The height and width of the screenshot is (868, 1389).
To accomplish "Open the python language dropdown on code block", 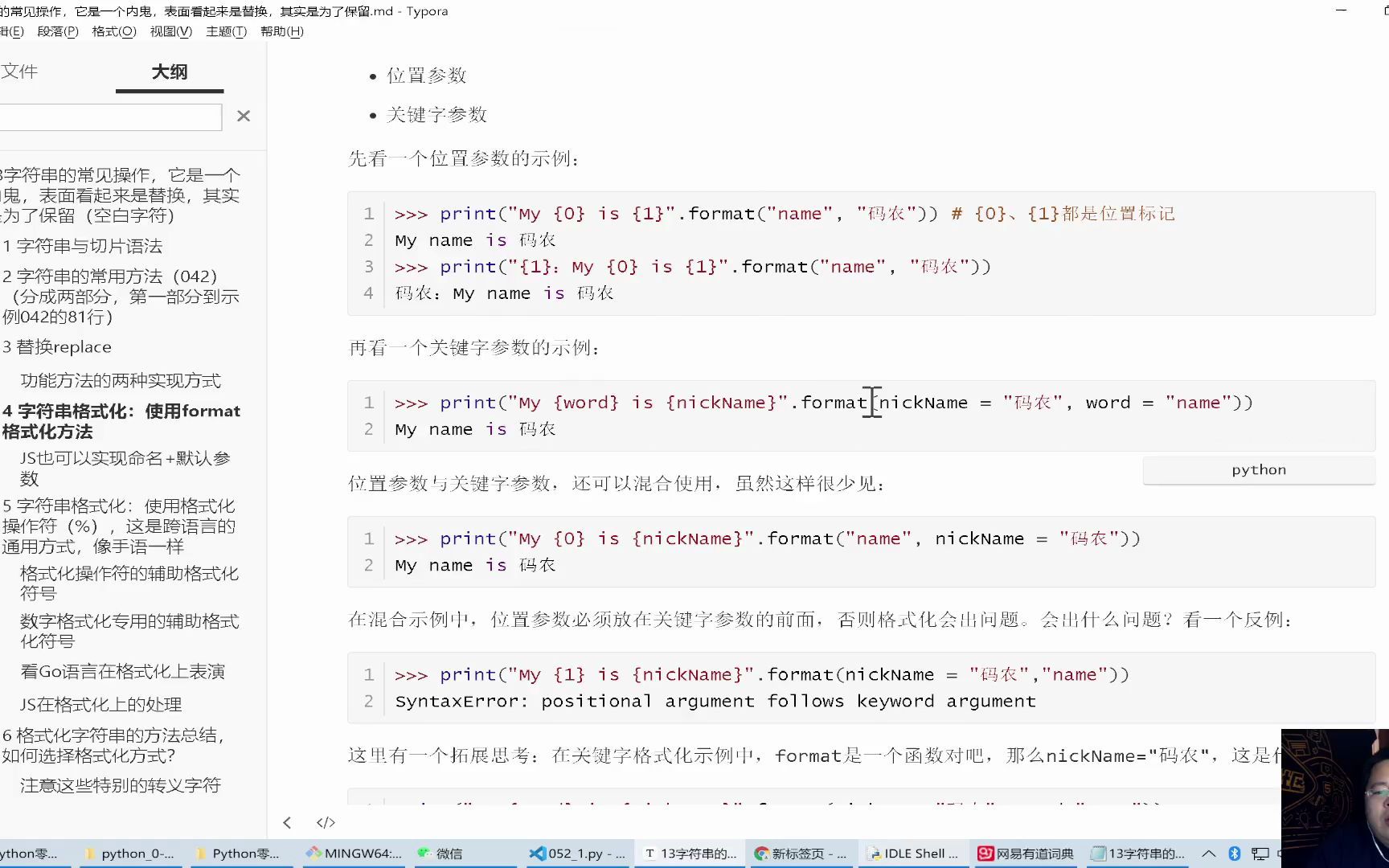I will coord(1258,469).
